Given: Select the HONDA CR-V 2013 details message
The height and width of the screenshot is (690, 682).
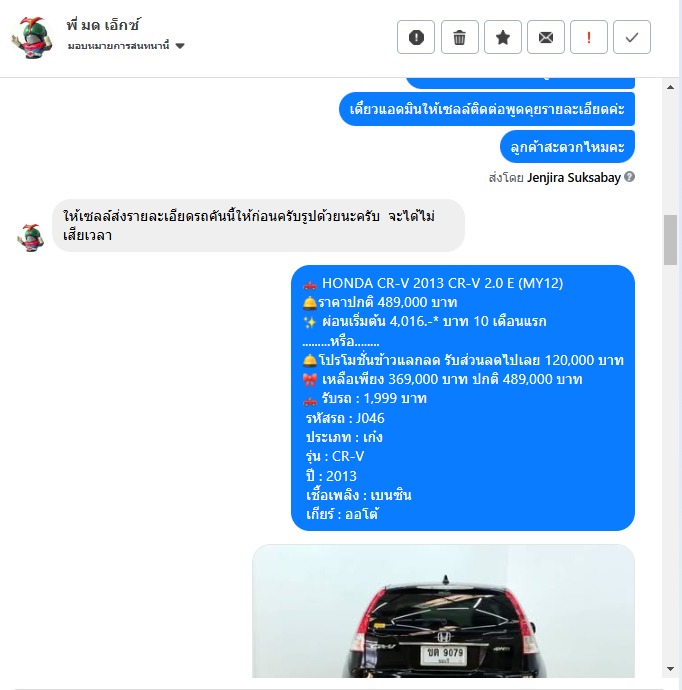Looking at the screenshot, I should pyautogui.click(x=463, y=398).
